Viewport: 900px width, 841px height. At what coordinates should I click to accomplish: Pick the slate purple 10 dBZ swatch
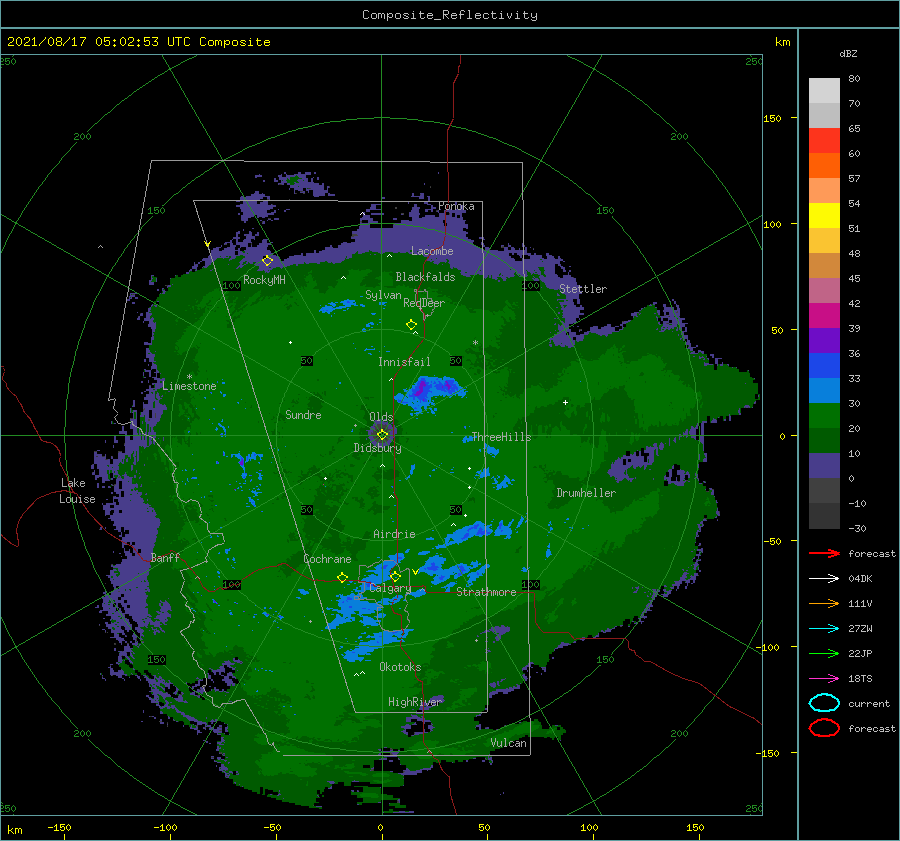point(824,466)
